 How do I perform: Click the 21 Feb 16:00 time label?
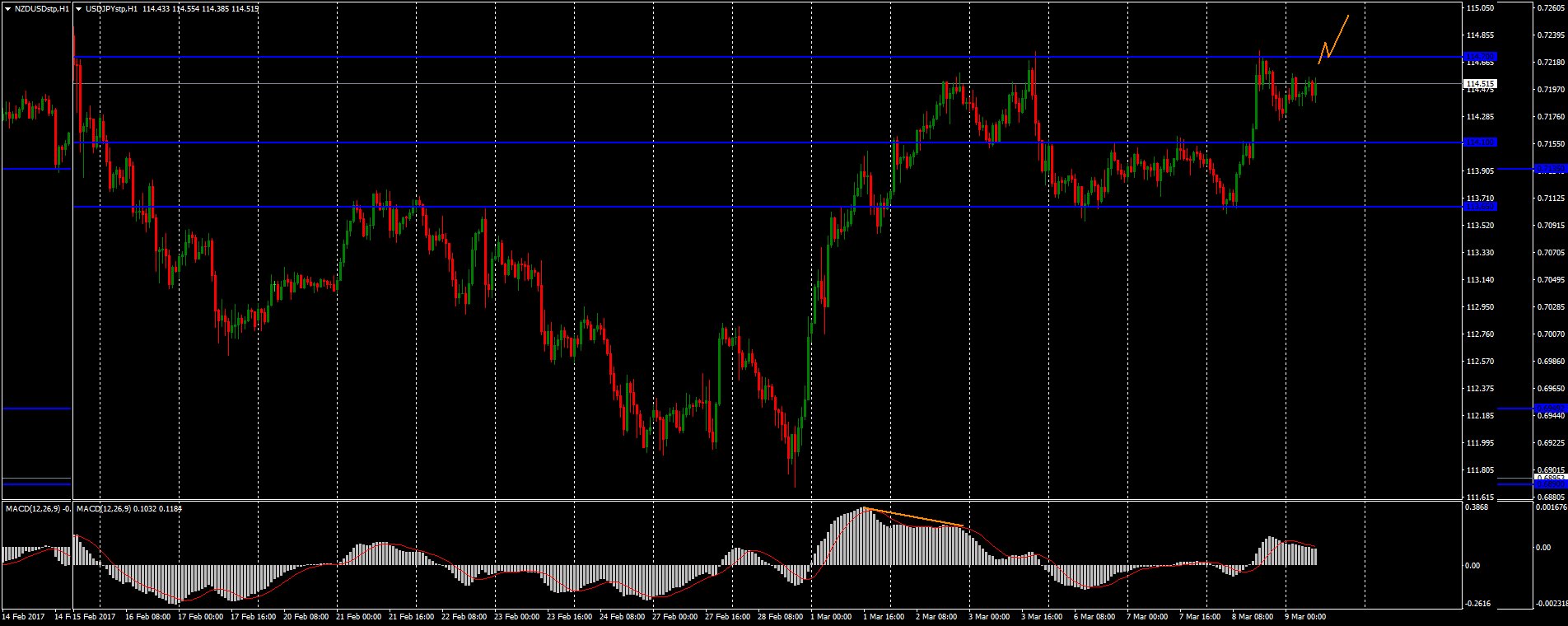pos(411,617)
